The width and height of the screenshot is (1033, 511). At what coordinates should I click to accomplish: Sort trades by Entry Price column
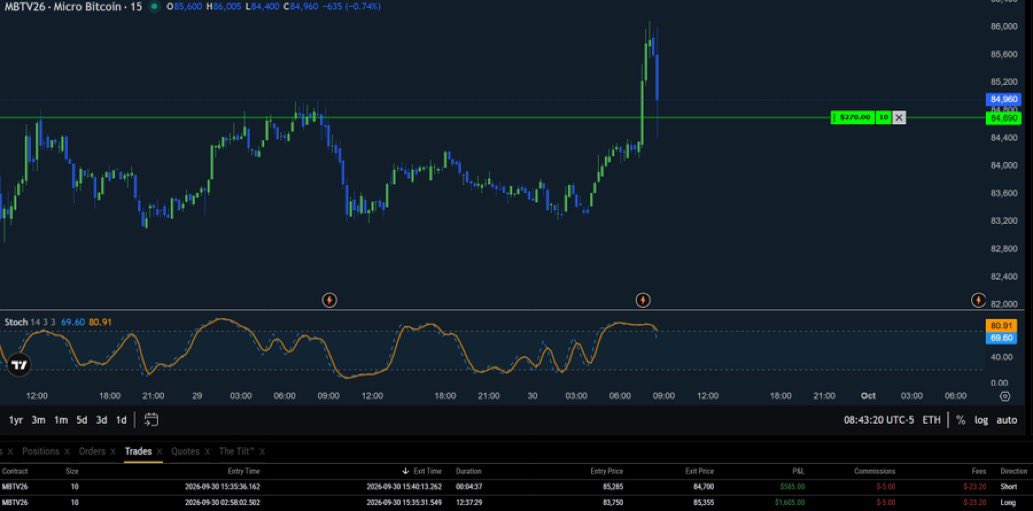607,471
